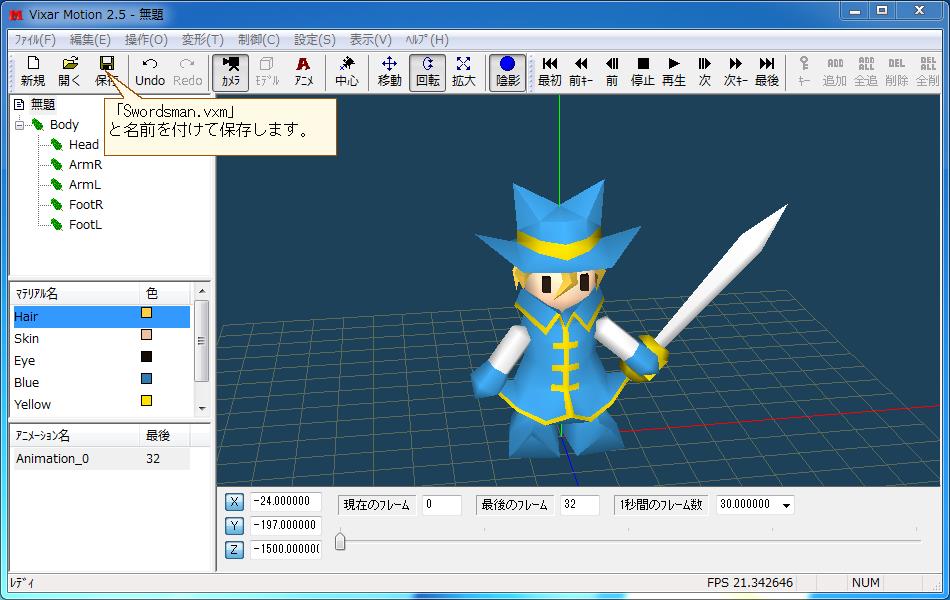Toggle 陰影 shading display

(508, 73)
